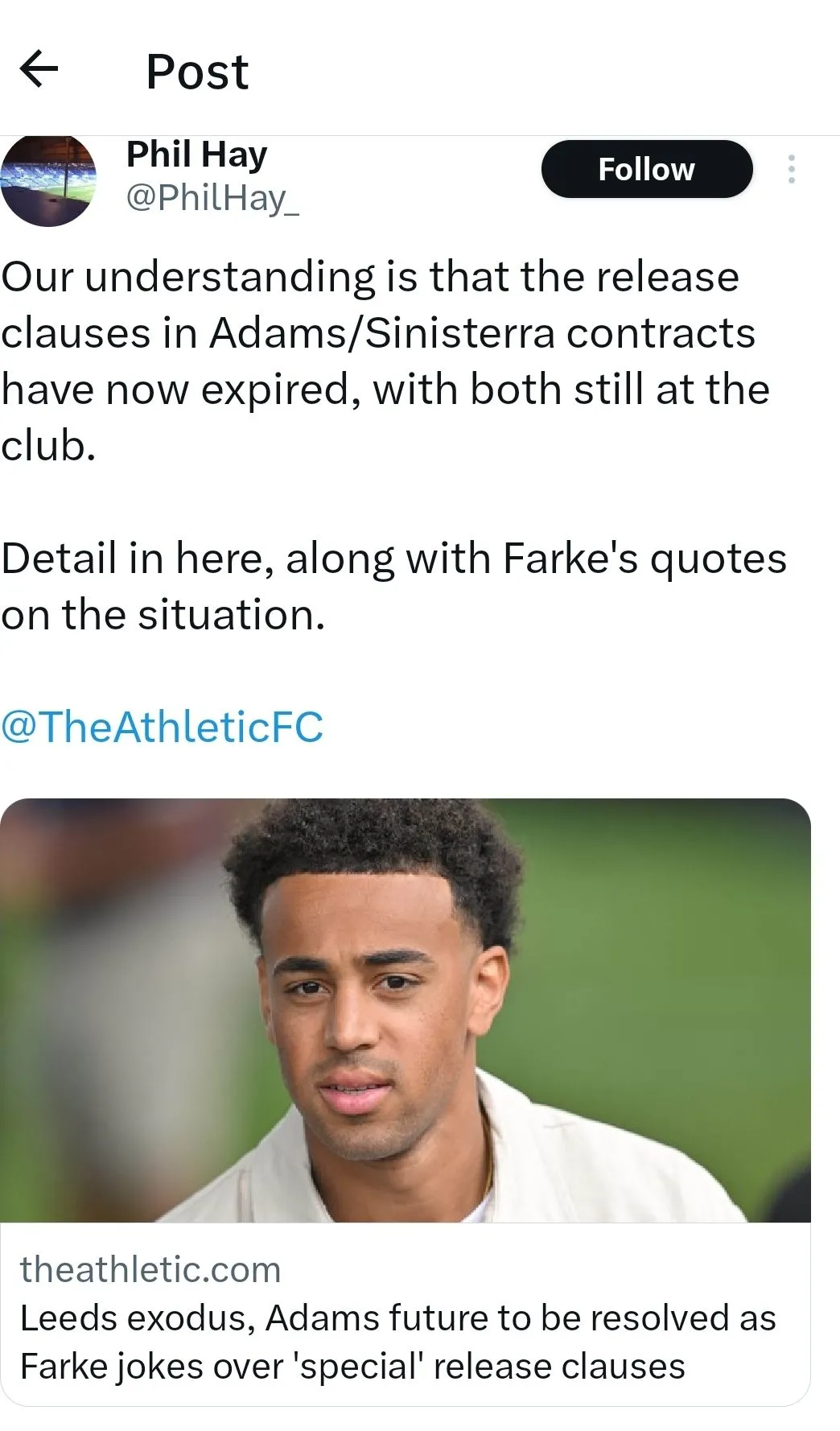The image size is (840, 1431).
Task: Click the theathletic.com domain label
Action: tap(150, 1270)
